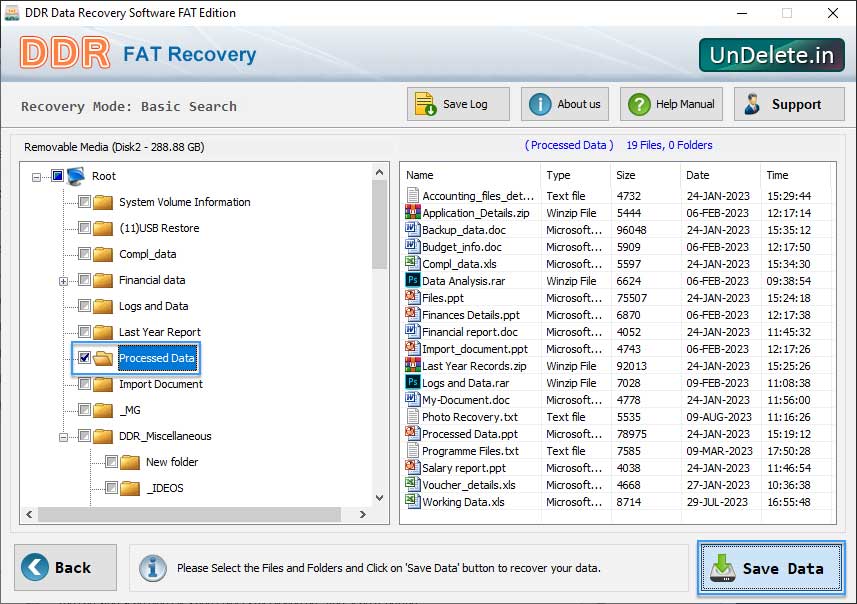Click the My-Document.doc Word icon
Screen dimensions: 857x604
coord(412,399)
